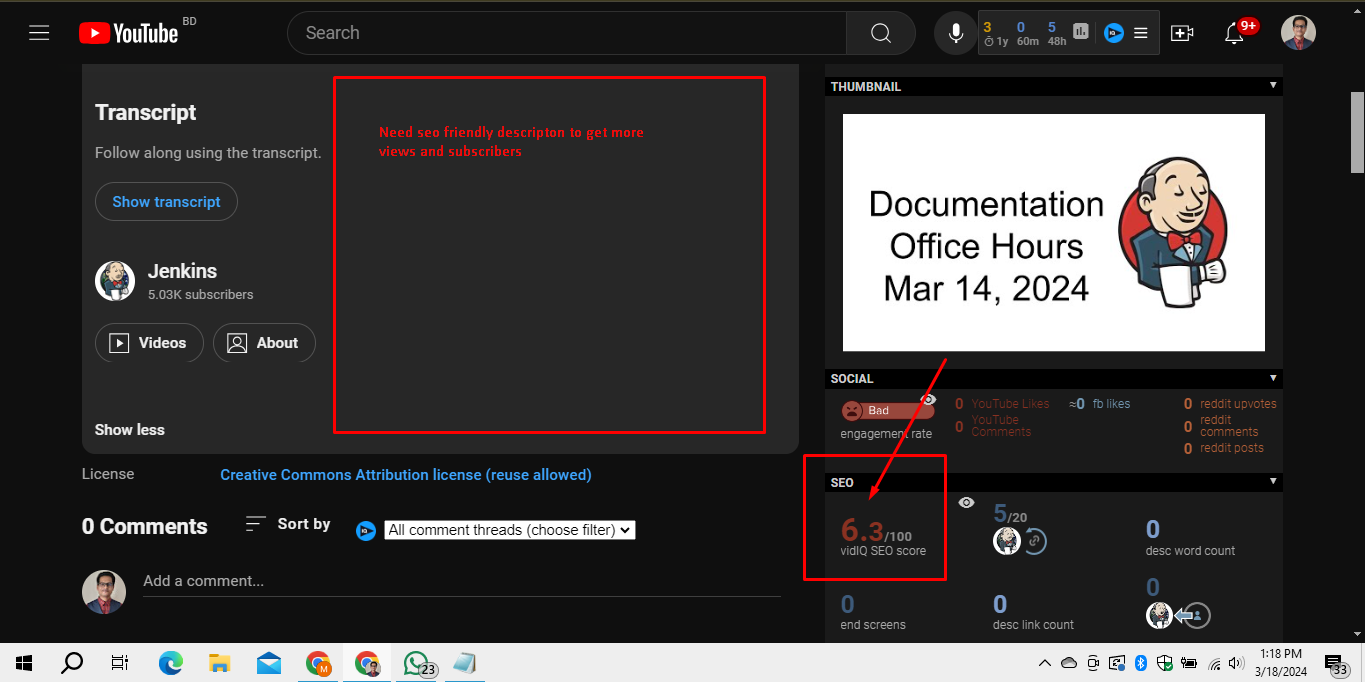1365x682 pixels.
Task: Click the reddit posts stat label
Action: (1232, 448)
